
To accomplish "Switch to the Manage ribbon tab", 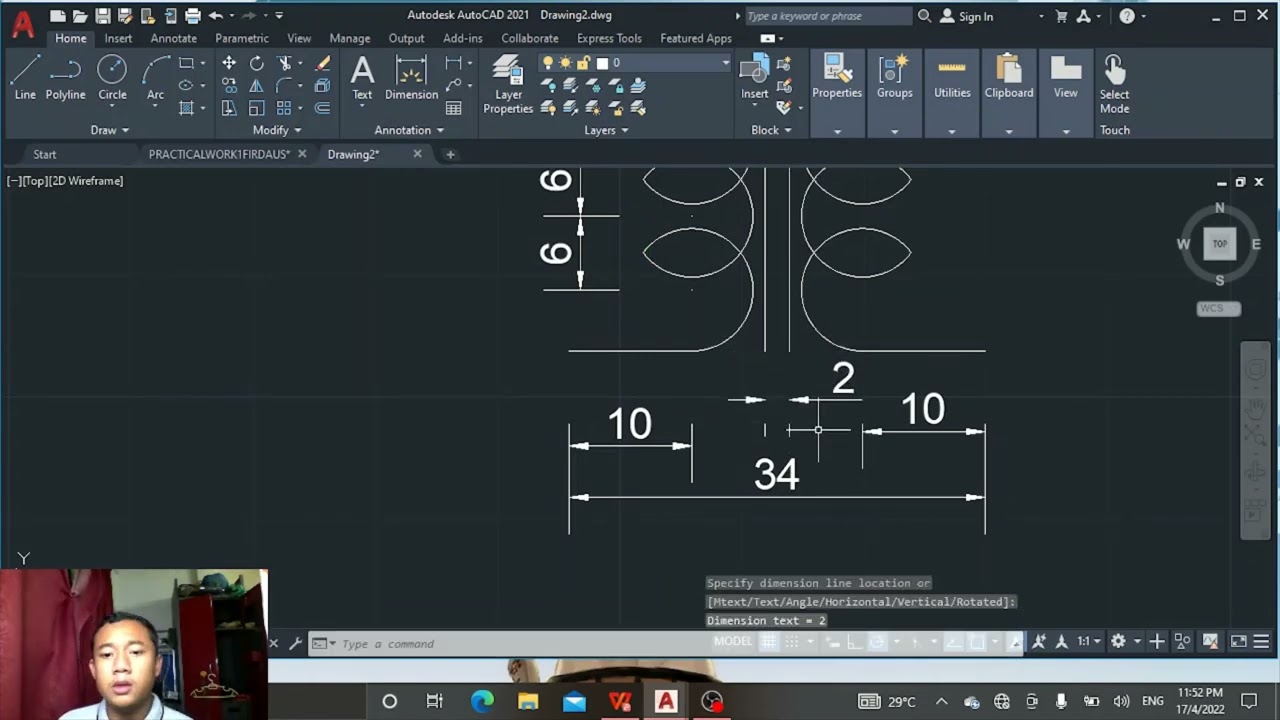I will [350, 38].
